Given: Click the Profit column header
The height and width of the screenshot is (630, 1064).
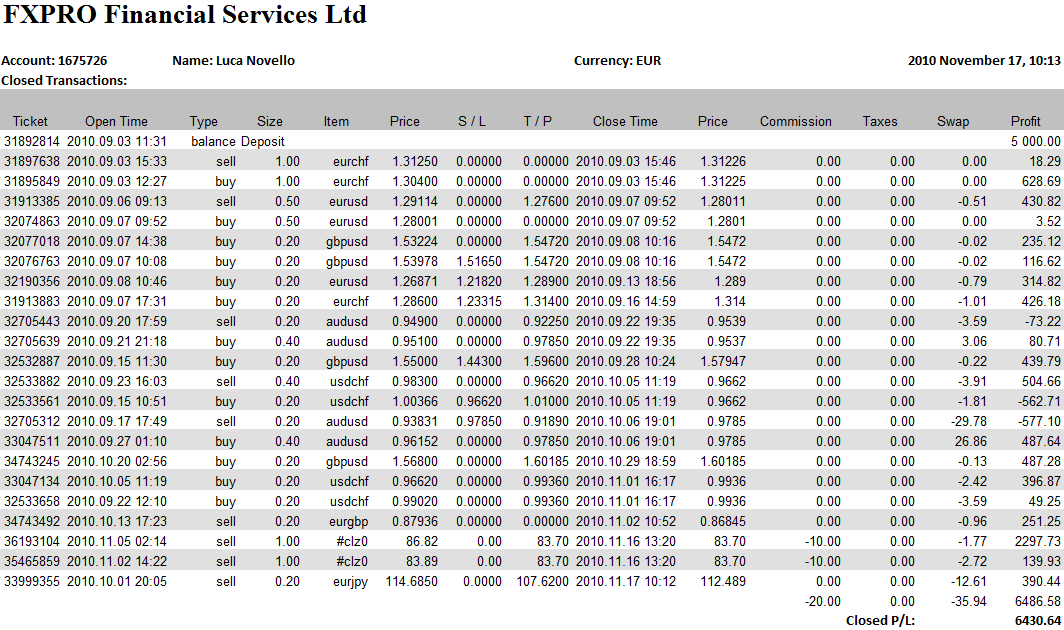Looking at the screenshot, I should coord(1025,121).
